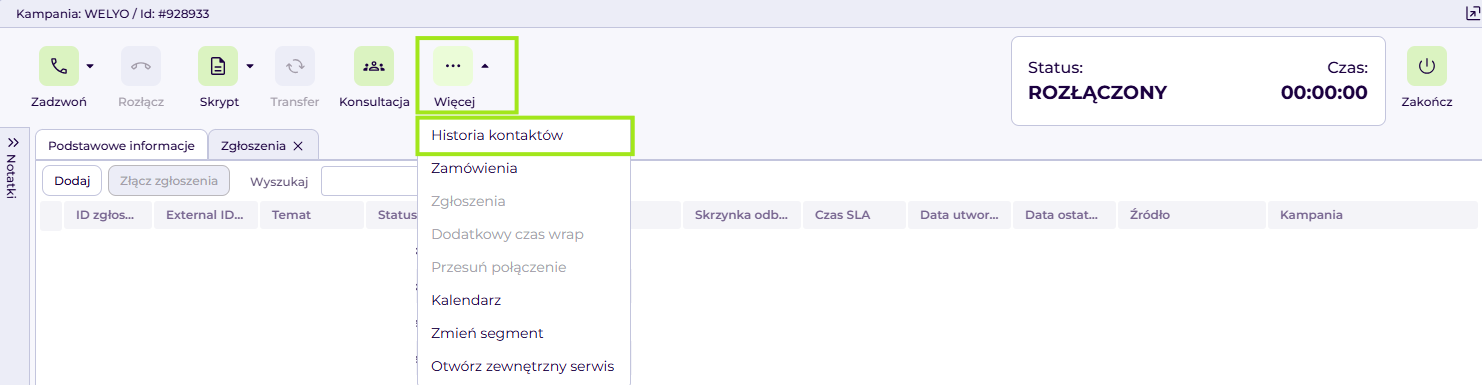Sort by the Data utworzenia column
Viewport: 1482px width, 385px height.
(960, 215)
